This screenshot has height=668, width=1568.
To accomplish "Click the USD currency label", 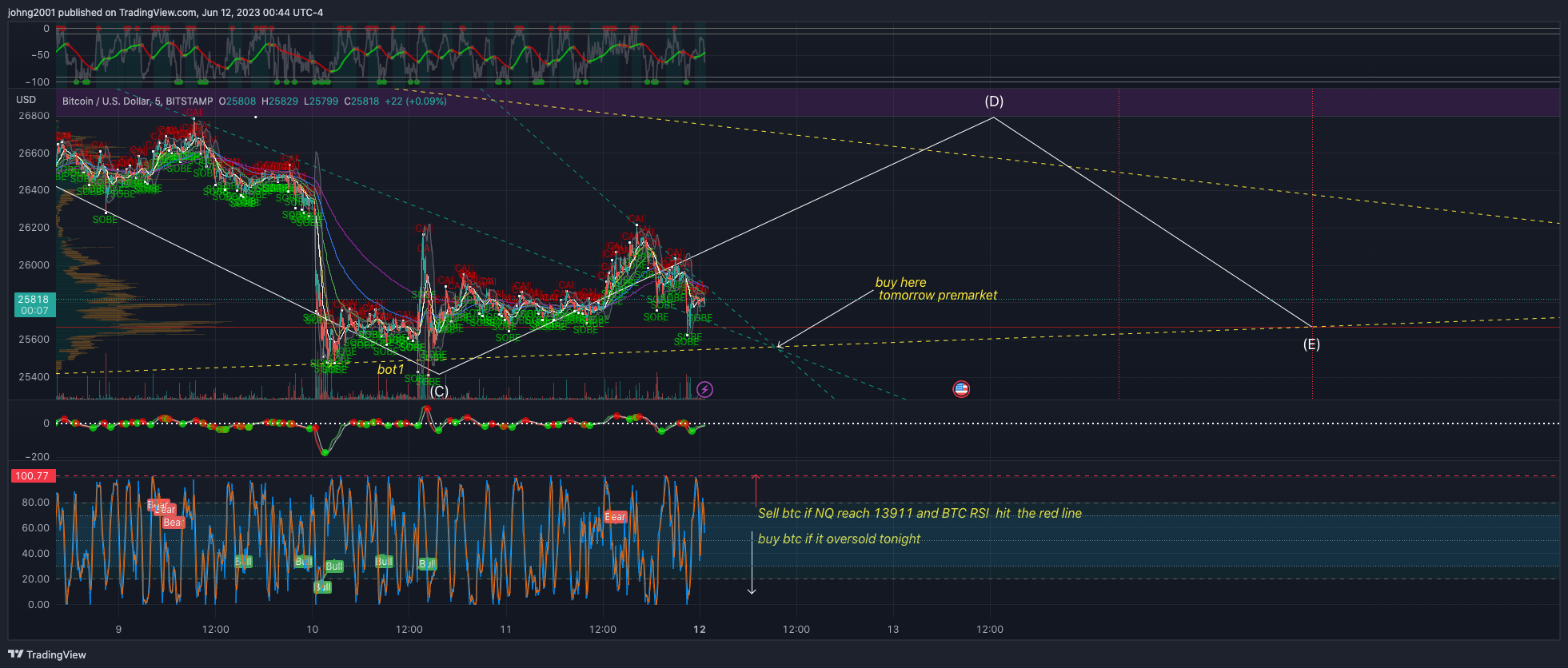I will pyautogui.click(x=26, y=100).
